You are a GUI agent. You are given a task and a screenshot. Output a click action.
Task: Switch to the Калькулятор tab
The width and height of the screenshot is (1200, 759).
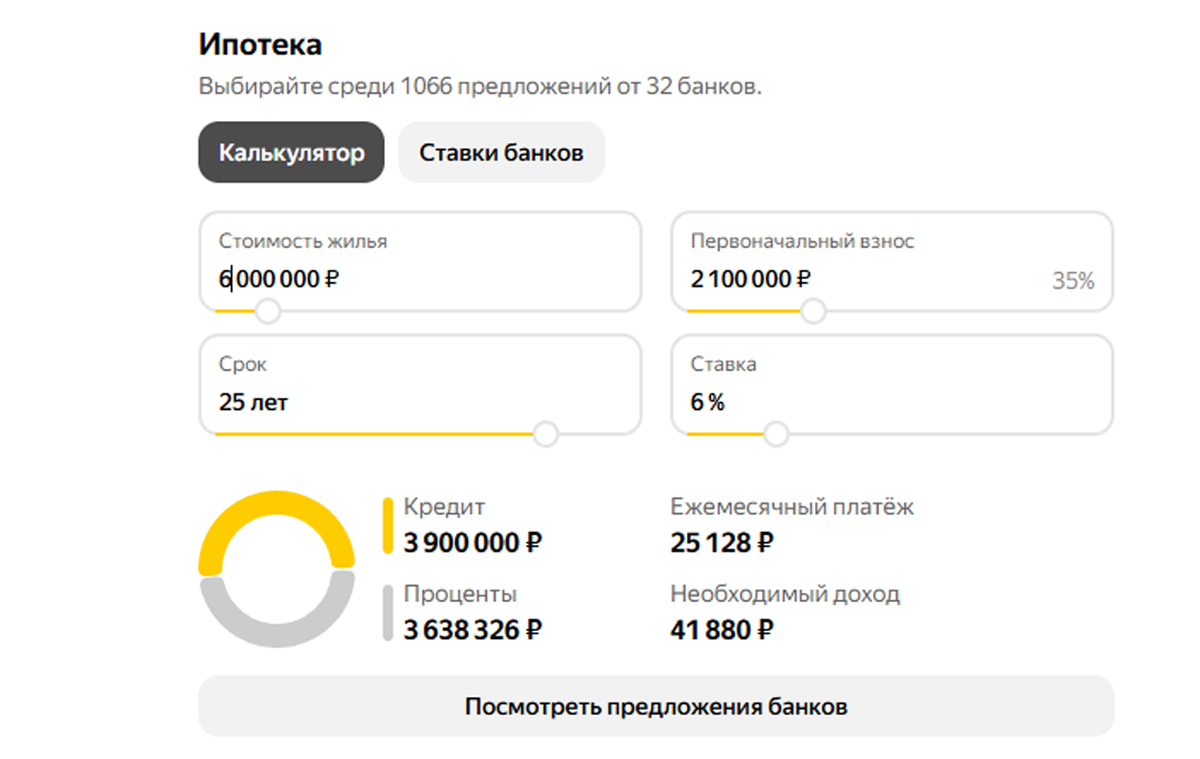tap(291, 153)
